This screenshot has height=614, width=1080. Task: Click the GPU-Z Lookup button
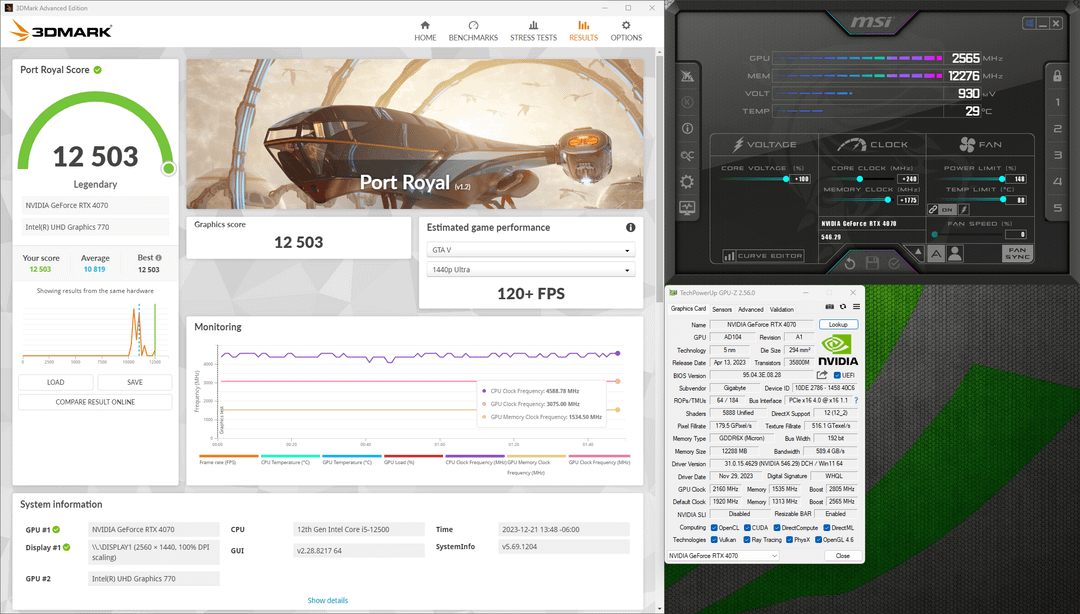point(838,325)
